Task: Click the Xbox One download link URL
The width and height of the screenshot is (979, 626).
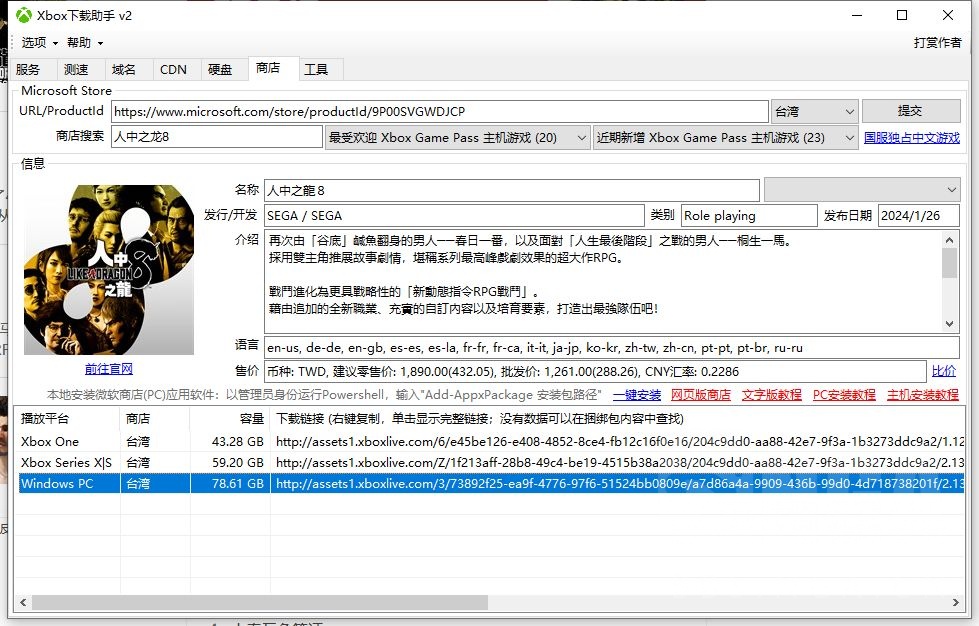Action: [619, 442]
